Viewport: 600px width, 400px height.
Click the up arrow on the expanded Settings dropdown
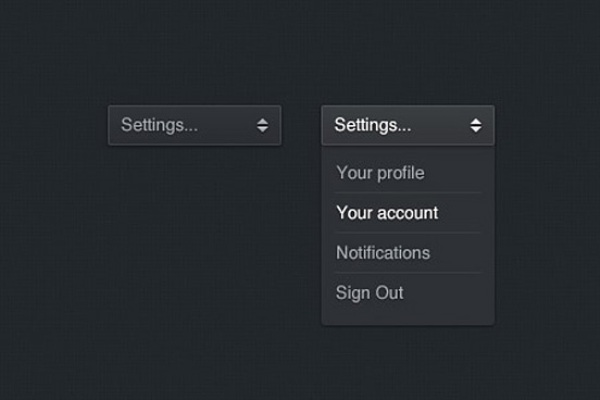pos(476,121)
